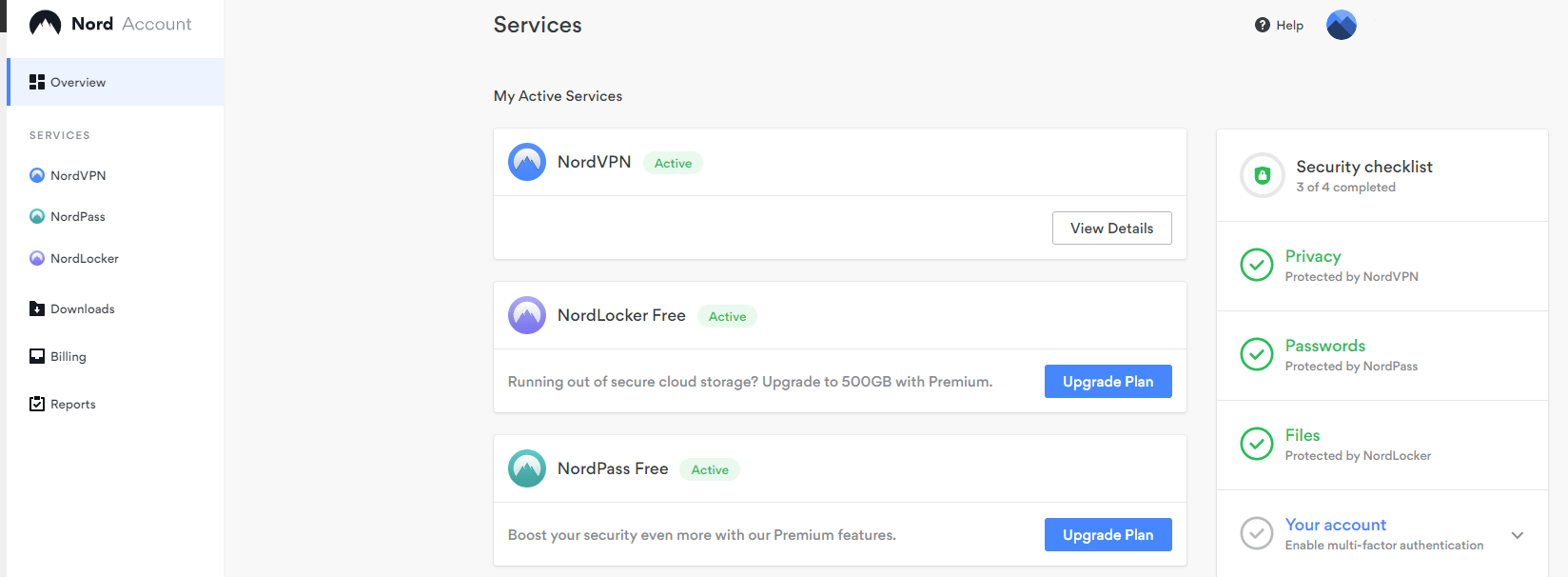Open NordPass in sidebar services
The width and height of the screenshot is (1568, 577).
(77, 217)
